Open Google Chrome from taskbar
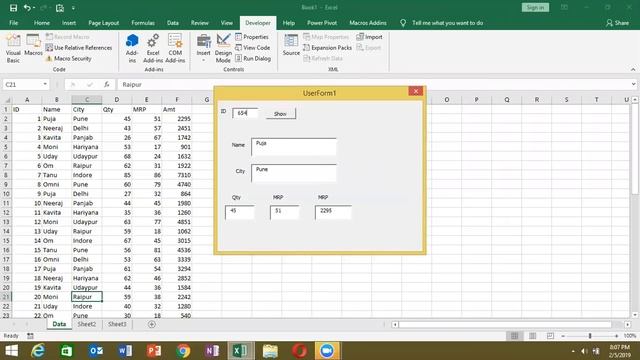 (x=183, y=351)
